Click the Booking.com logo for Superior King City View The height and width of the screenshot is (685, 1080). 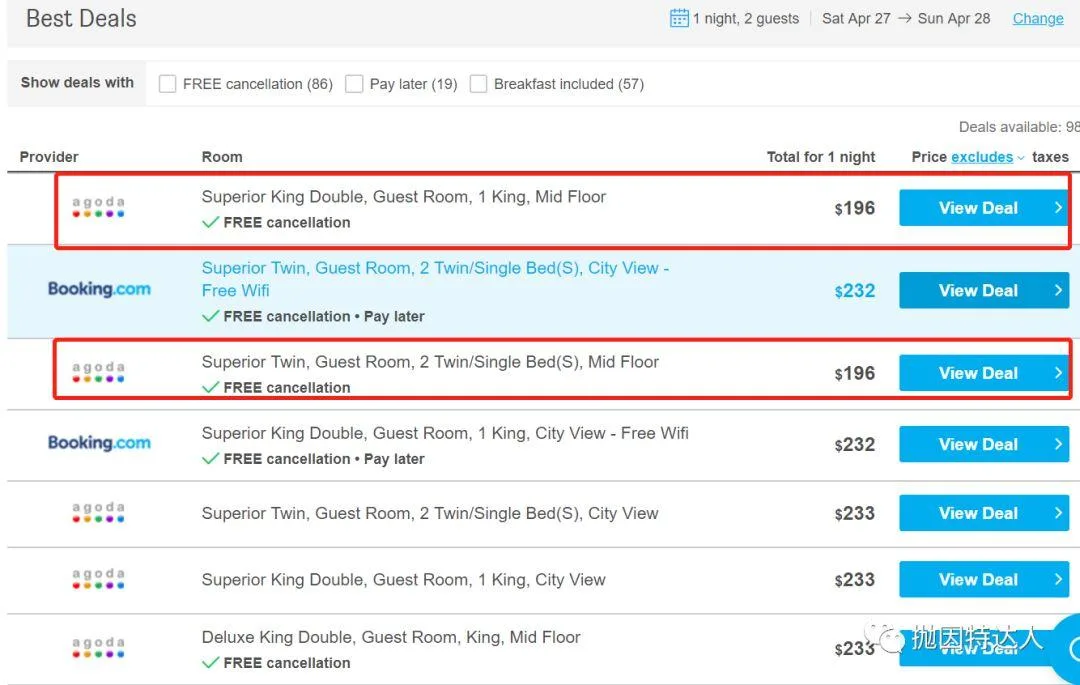[99, 443]
